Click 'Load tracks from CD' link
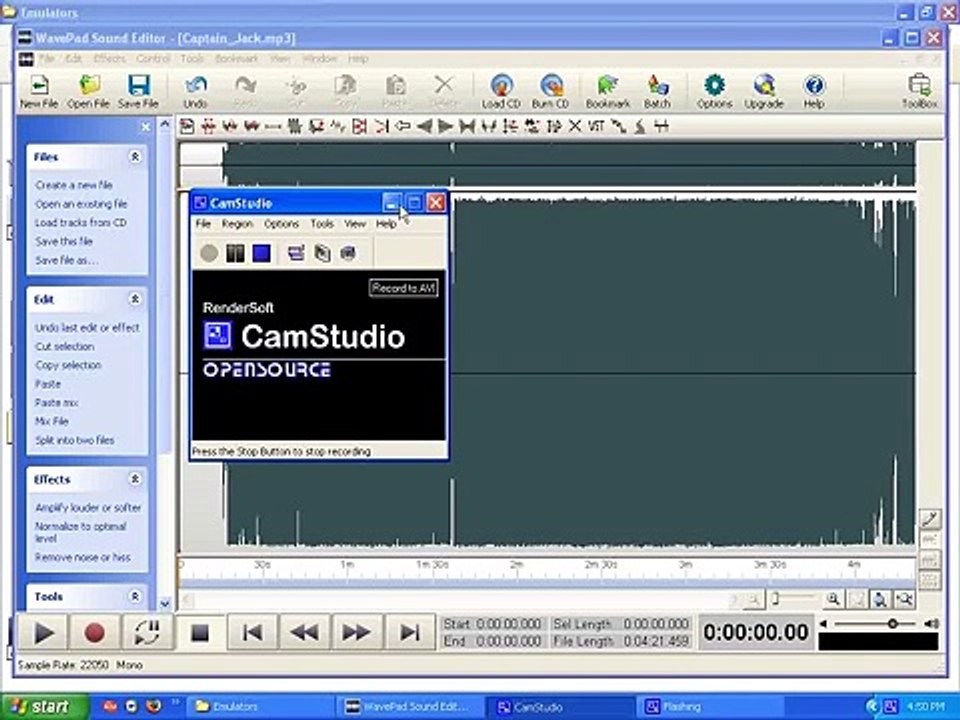The height and width of the screenshot is (720, 960). point(81,222)
